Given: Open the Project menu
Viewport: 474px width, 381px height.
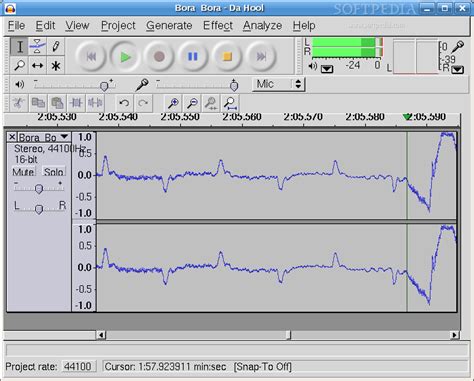Looking at the screenshot, I should pyautogui.click(x=118, y=26).
